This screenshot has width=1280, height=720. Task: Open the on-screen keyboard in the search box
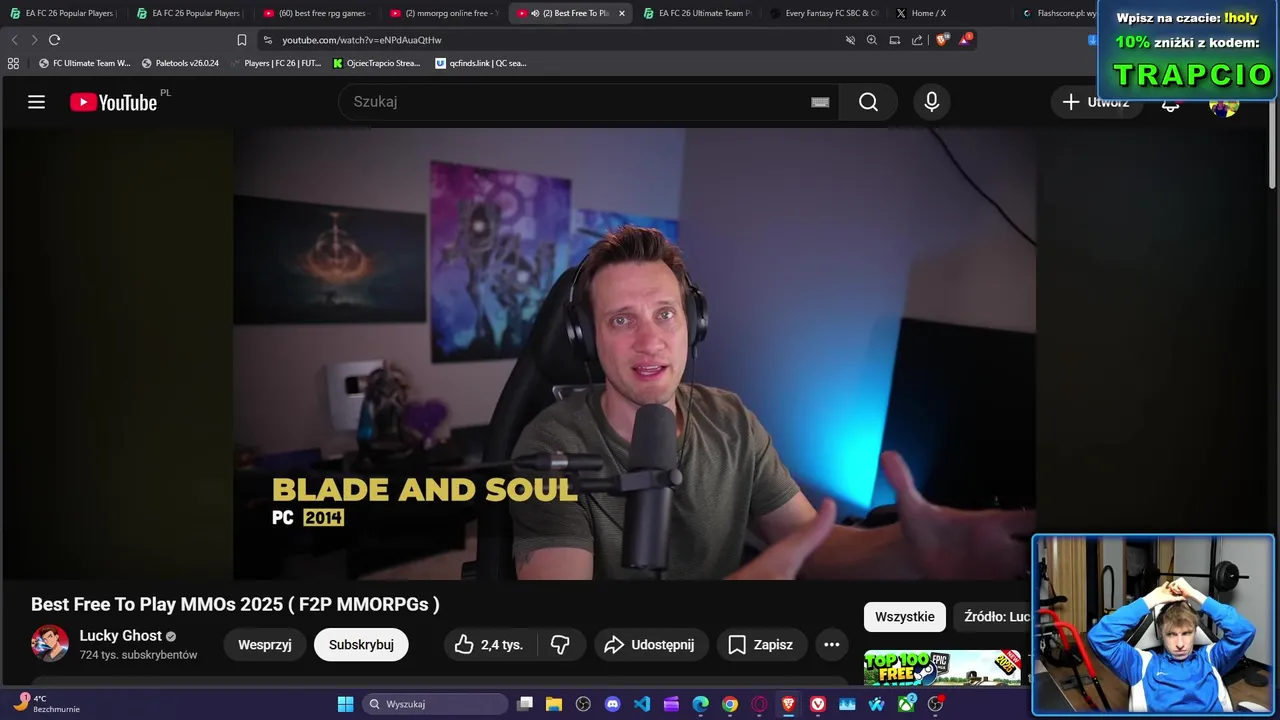point(820,102)
